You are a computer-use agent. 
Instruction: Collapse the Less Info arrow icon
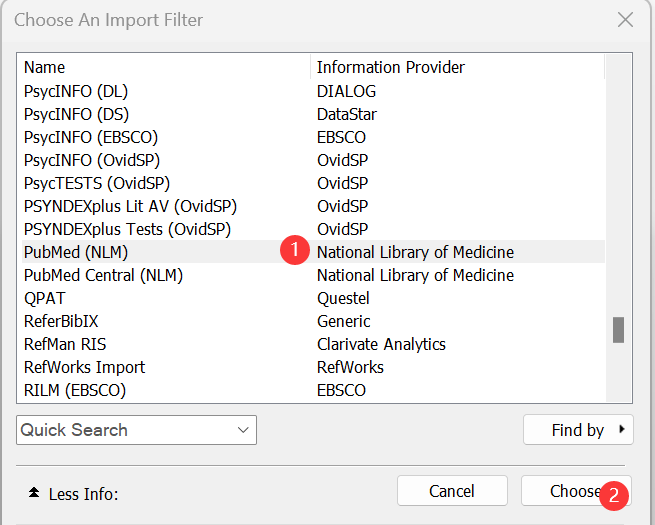[x=34, y=493]
